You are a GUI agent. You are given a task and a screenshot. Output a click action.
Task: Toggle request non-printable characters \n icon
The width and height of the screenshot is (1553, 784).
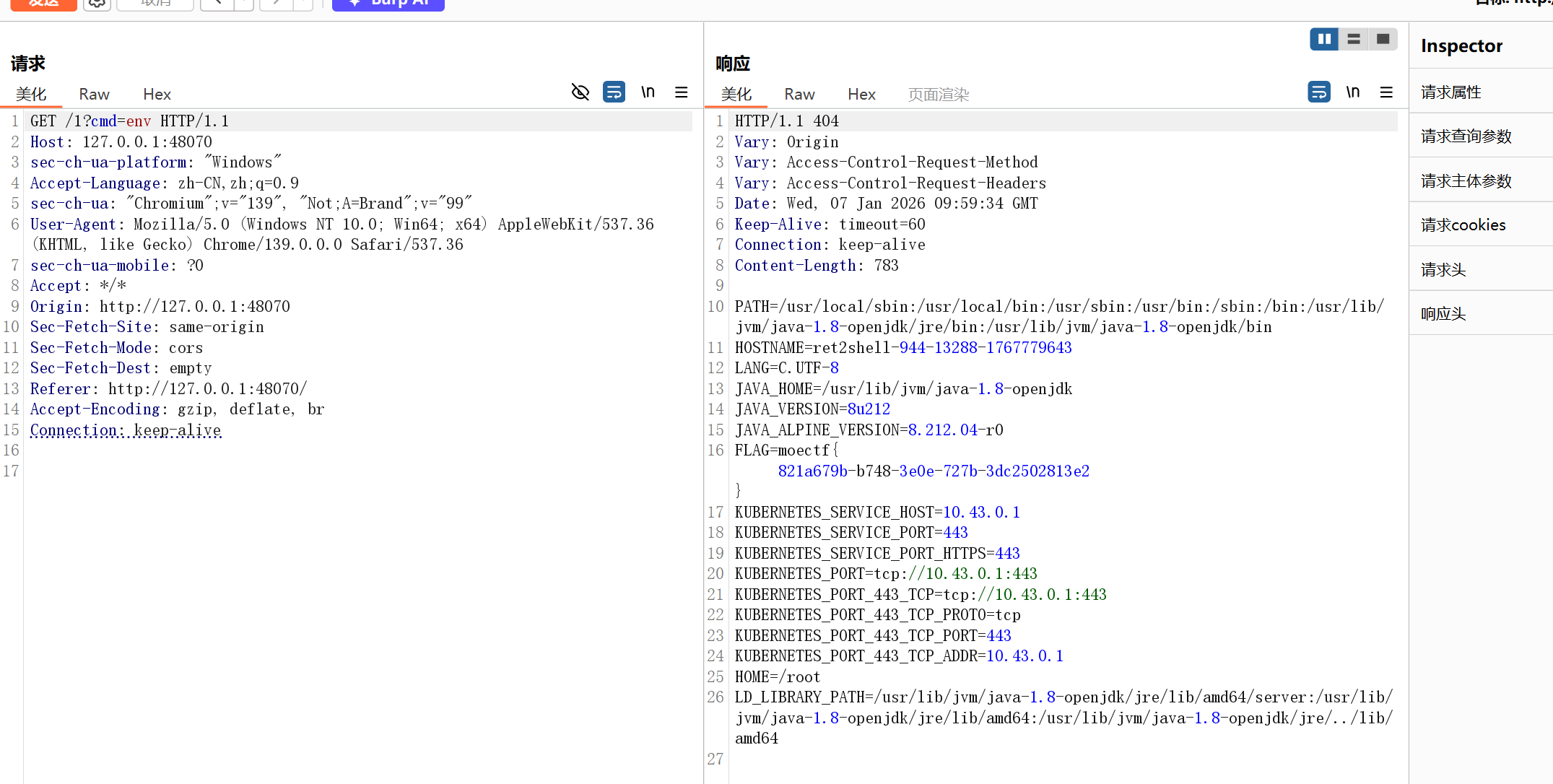(x=648, y=92)
